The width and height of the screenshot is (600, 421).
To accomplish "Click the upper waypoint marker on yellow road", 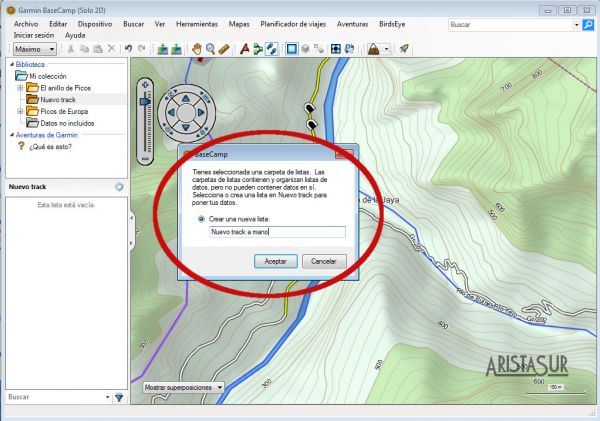I will pos(309,108).
